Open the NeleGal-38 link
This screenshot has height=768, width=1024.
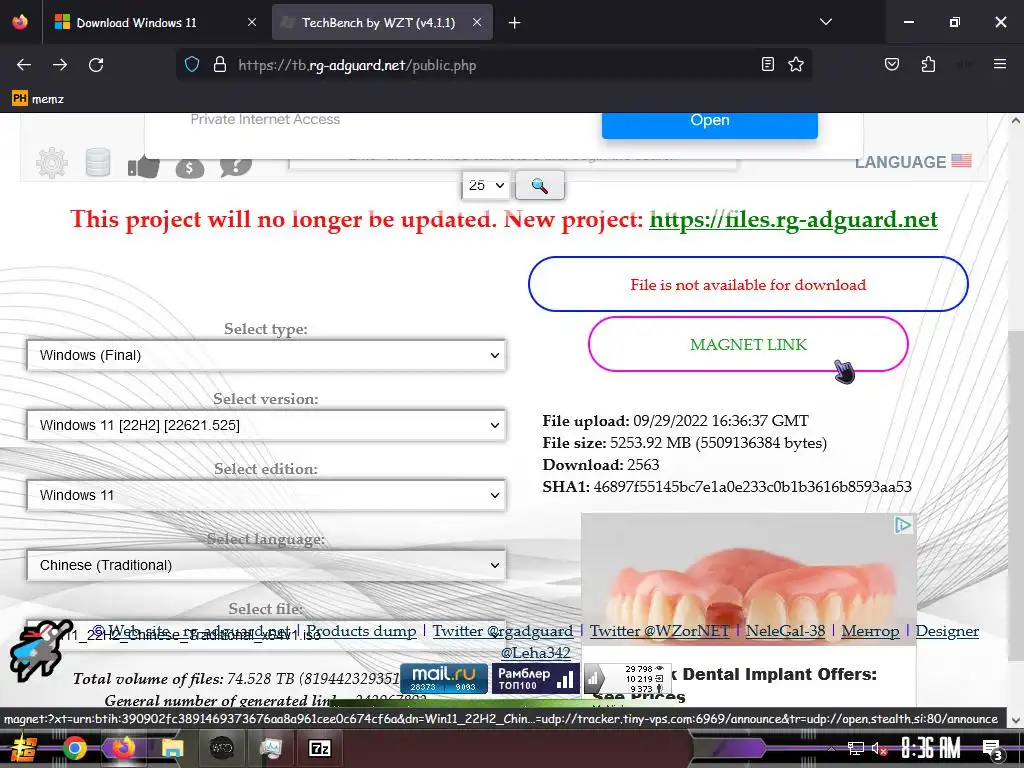pos(785,631)
